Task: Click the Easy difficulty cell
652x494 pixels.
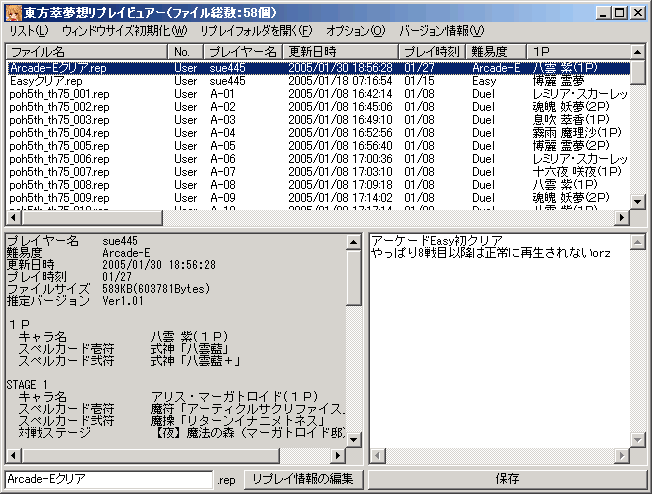Action: 484,81
